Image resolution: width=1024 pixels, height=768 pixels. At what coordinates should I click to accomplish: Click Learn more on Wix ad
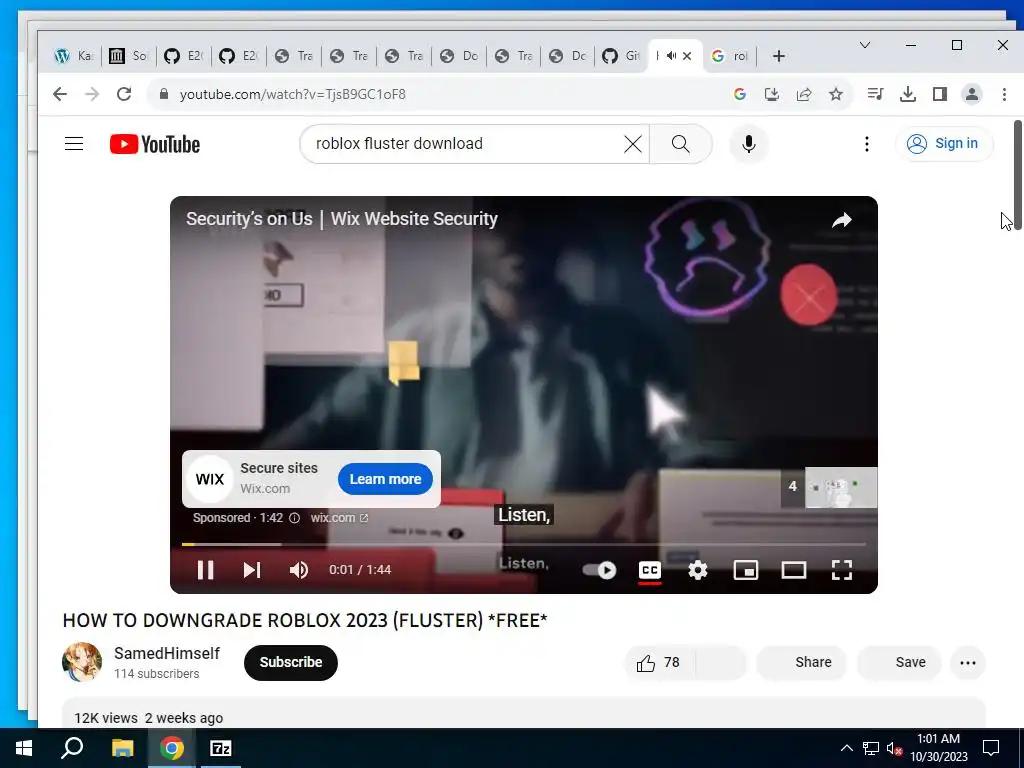click(x=385, y=479)
